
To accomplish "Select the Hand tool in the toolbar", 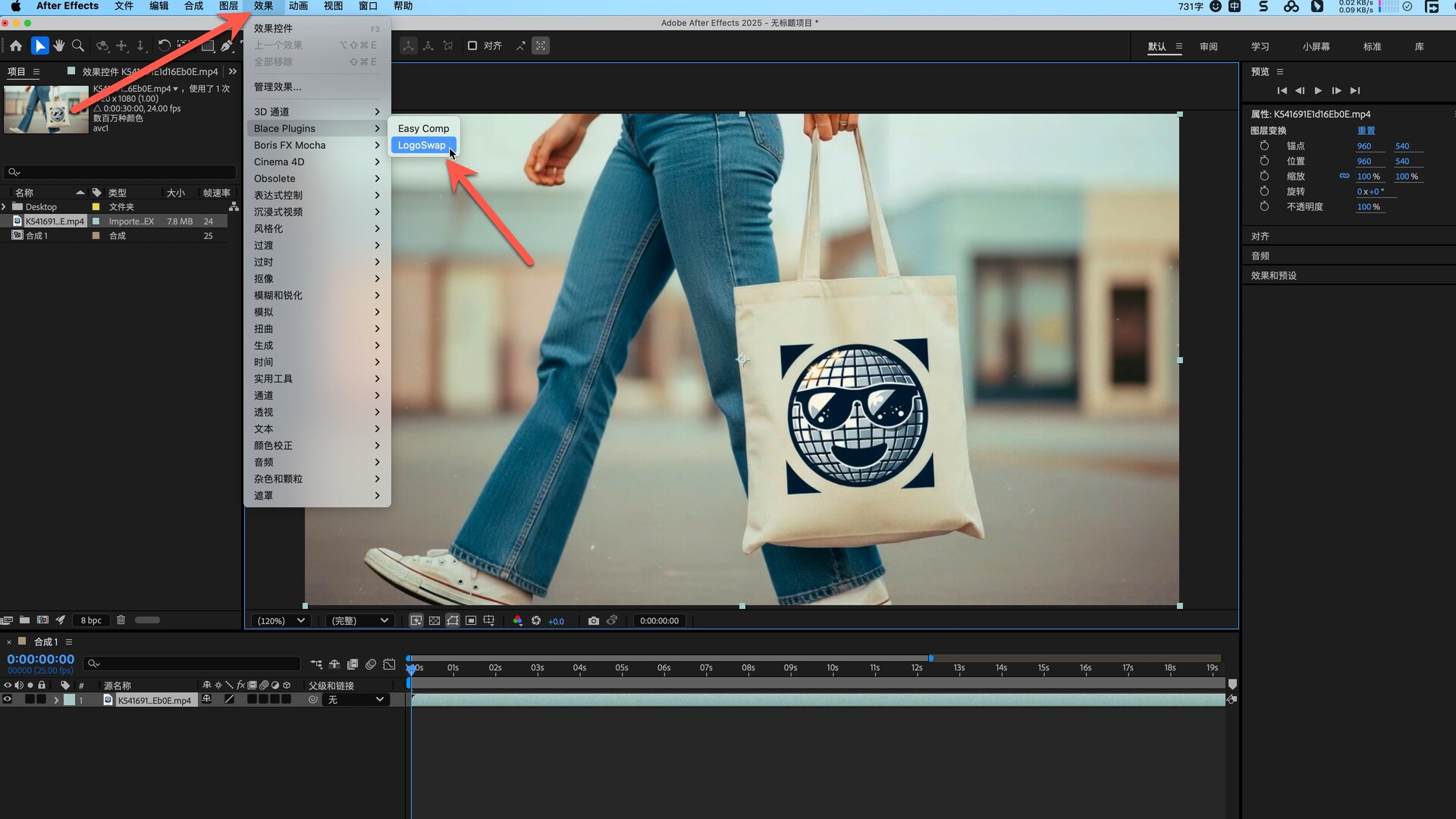I will tap(59, 46).
